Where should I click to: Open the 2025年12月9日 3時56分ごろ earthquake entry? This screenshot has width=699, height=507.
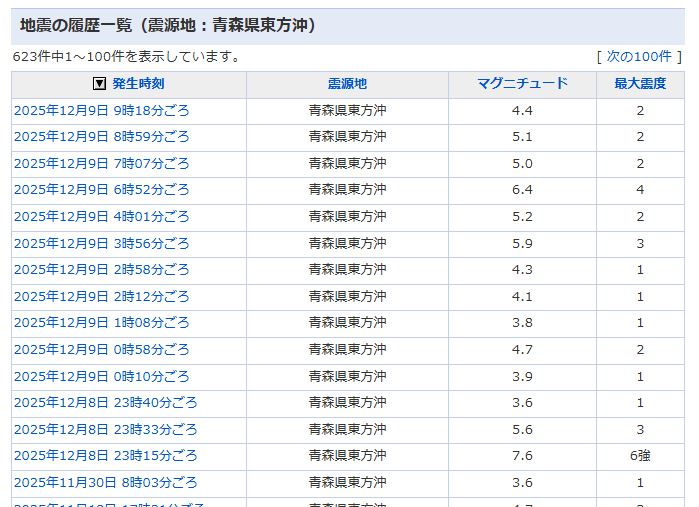click(x=101, y=243)
